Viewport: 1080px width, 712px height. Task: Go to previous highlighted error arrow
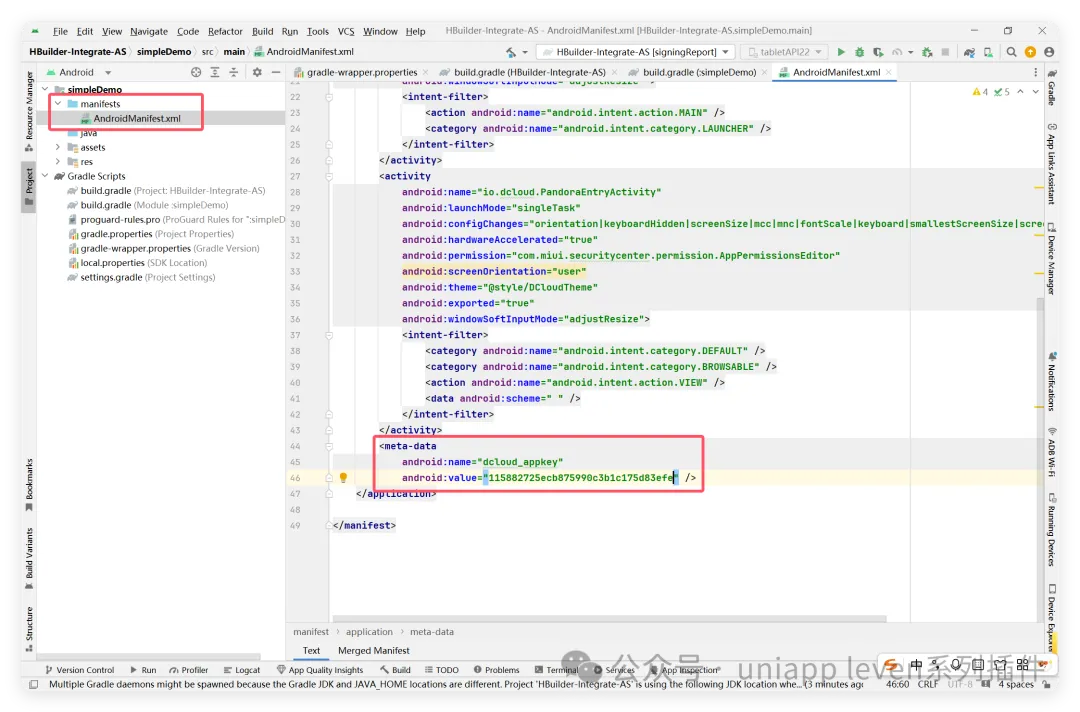tap(1020, 91)
